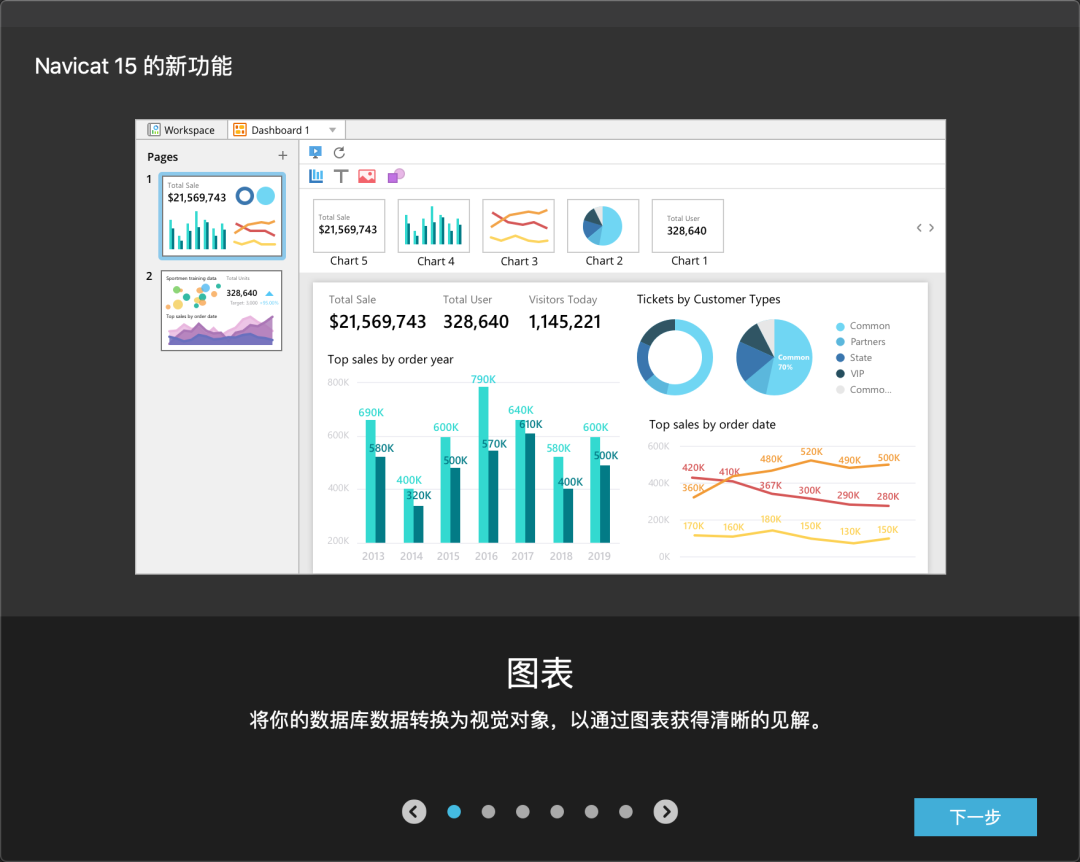Jump to the third slide indicator dot
The image size is (1080, 862).
(x=523, y=812)
